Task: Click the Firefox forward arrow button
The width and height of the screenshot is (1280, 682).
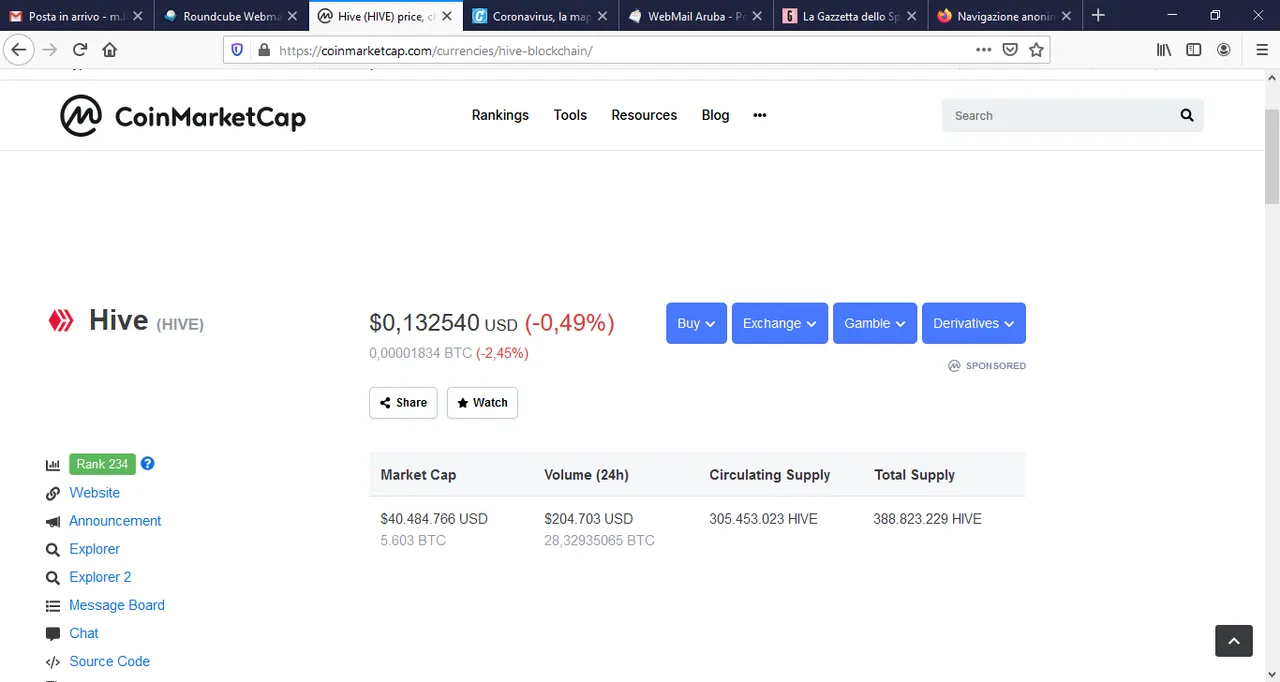Action: [50, 50]
